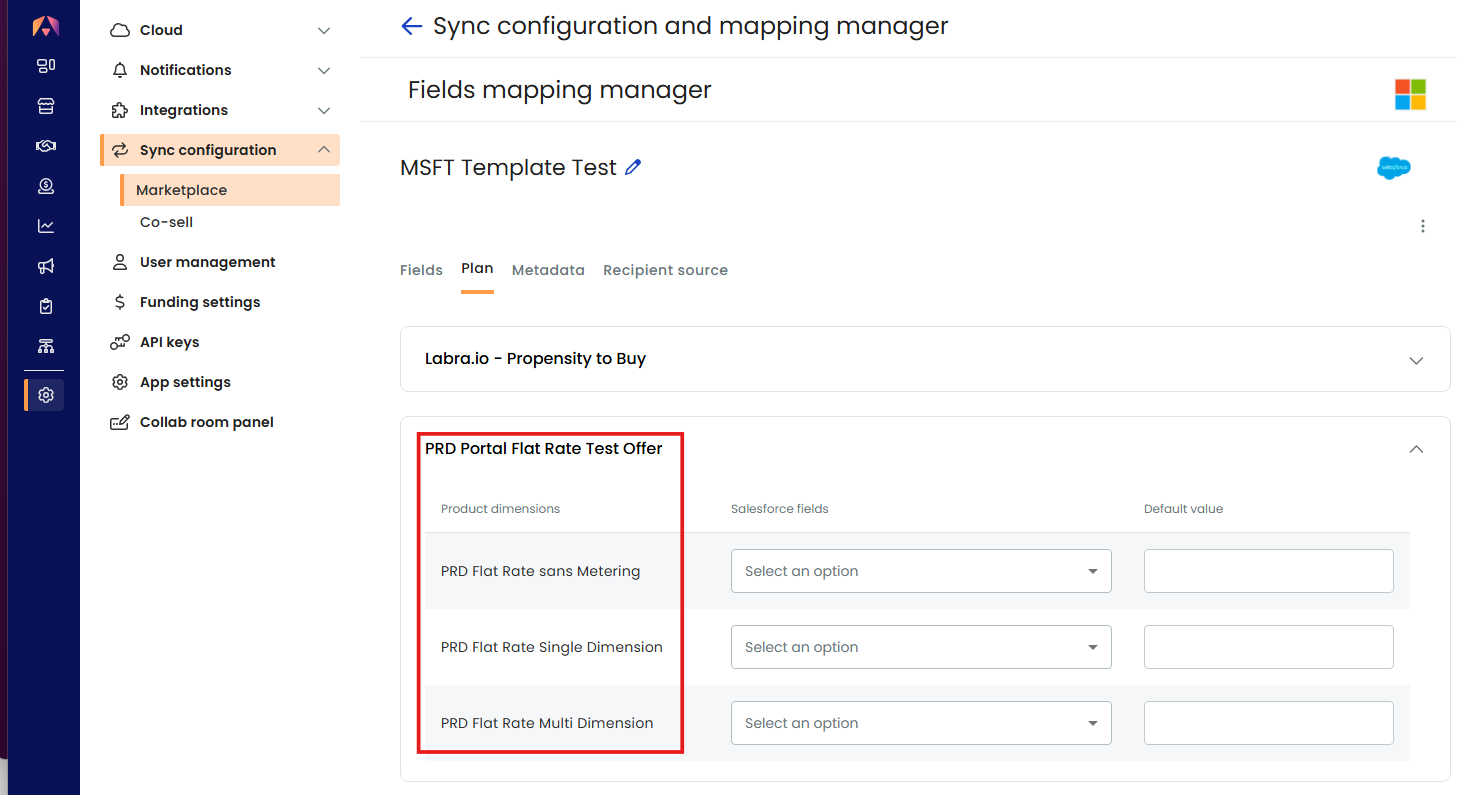Edit MSFT Template Test name pencil icon

pos(632,167)
